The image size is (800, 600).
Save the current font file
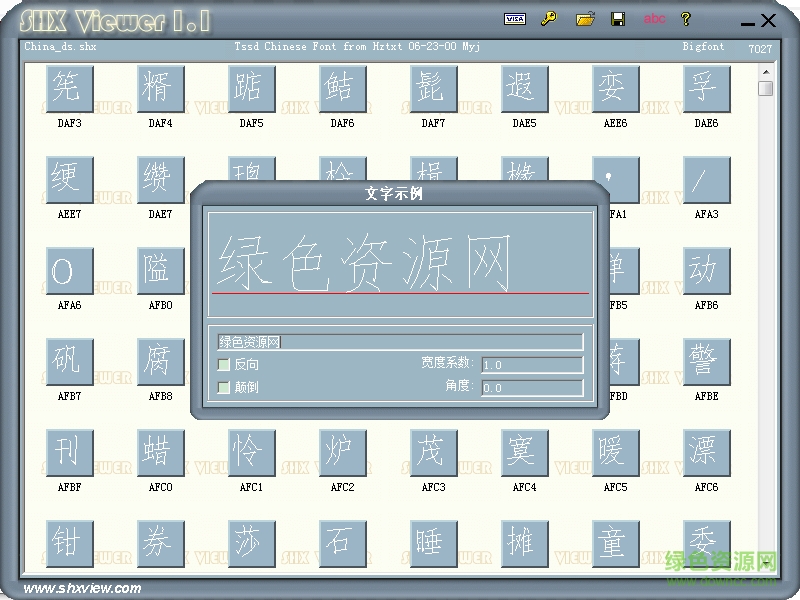pos(619,18)
